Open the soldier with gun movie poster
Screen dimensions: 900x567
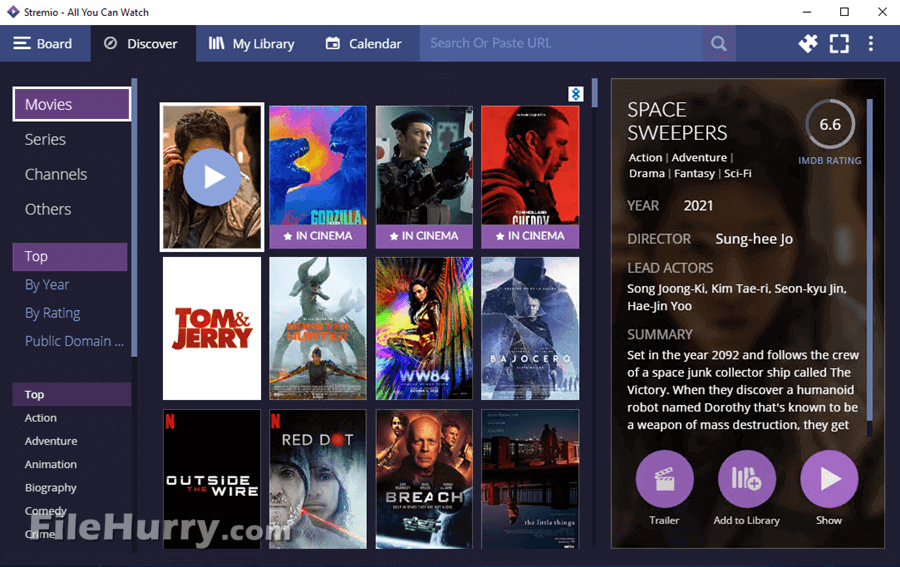(x=424, y=176)
